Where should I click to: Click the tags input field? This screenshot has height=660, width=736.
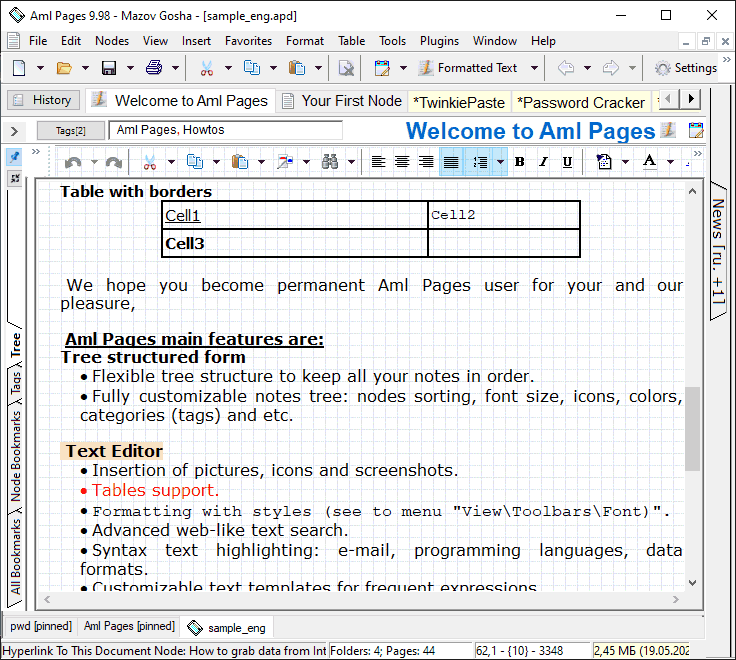[x=225, y=130]
